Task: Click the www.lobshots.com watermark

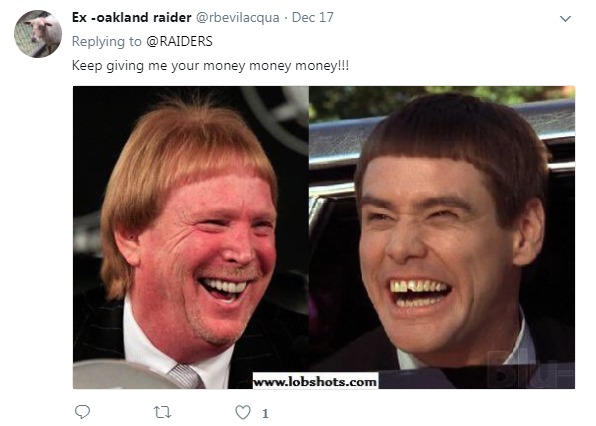Action: point(315,381)
